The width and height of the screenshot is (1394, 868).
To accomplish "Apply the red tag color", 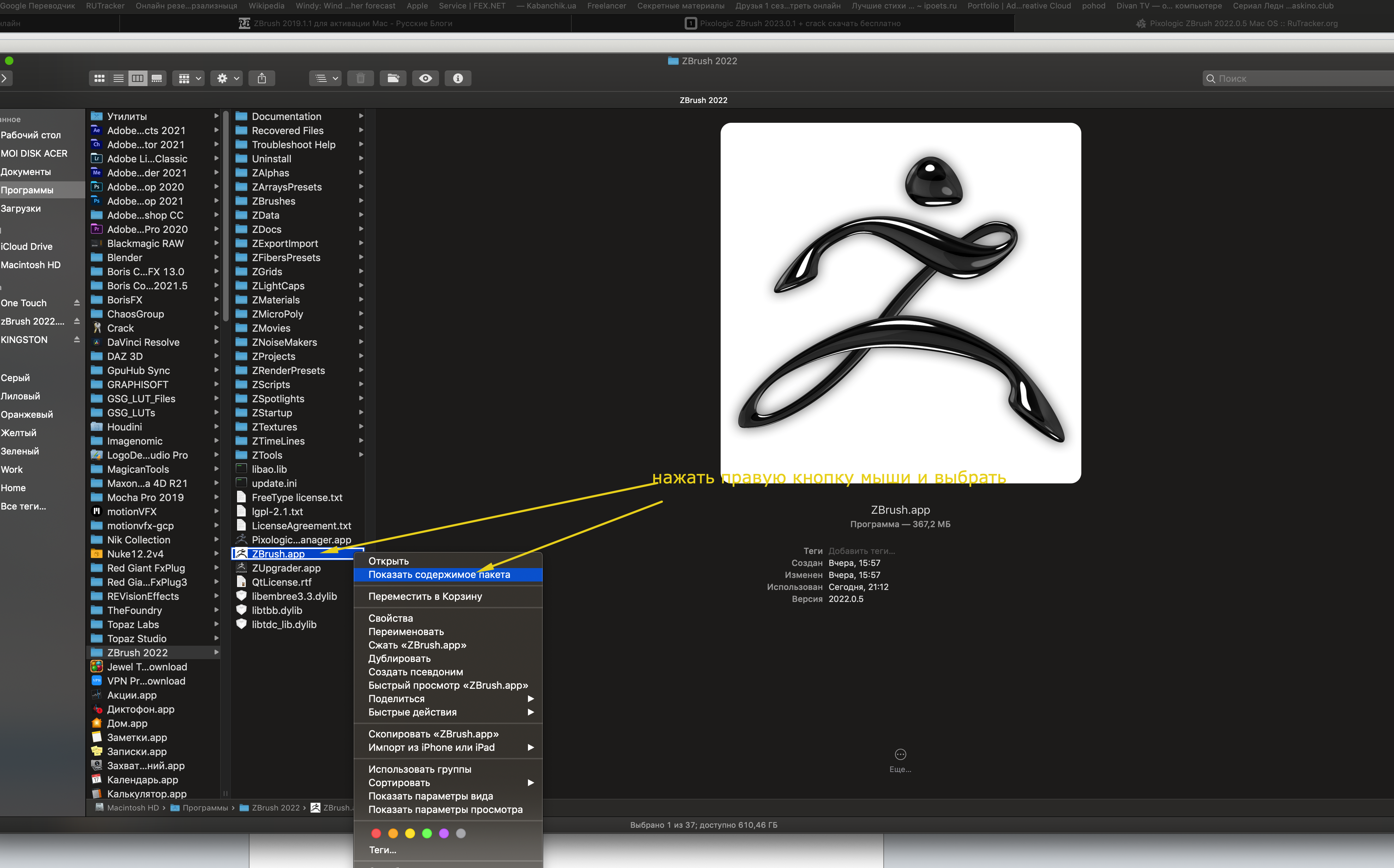I will (x=376, y=833).
